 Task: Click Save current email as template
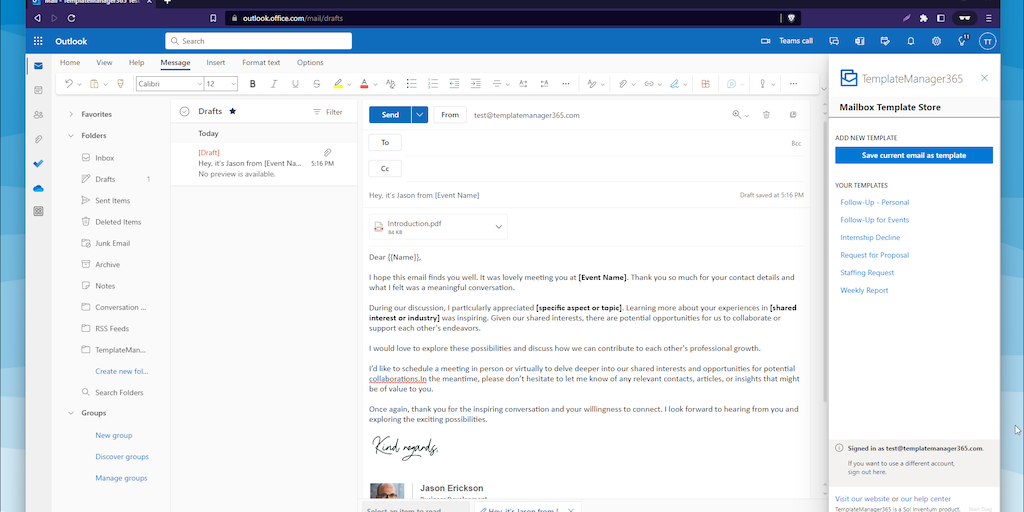[x=913, y=155]
